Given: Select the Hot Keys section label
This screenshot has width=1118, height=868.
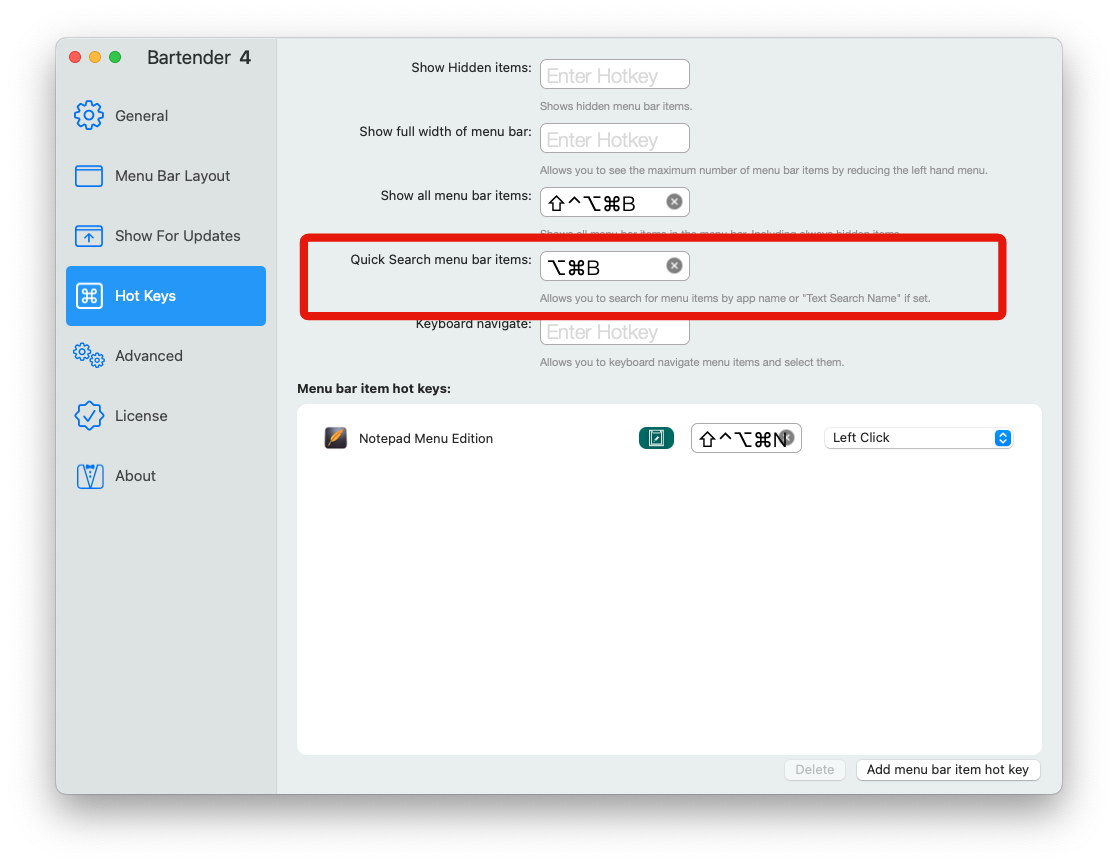Looking at the screenshot, I should point(145,295).
